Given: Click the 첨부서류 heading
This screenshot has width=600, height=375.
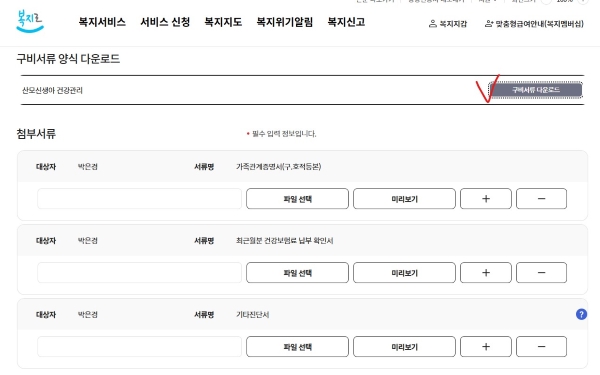Looking at the screenshot, I should 36,134.
